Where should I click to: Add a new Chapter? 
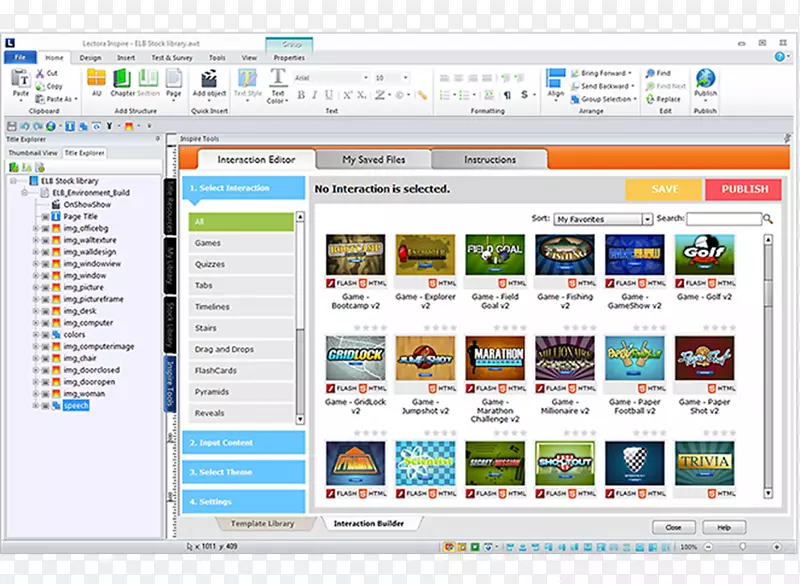pyautogui.click(x=122, y=78)
